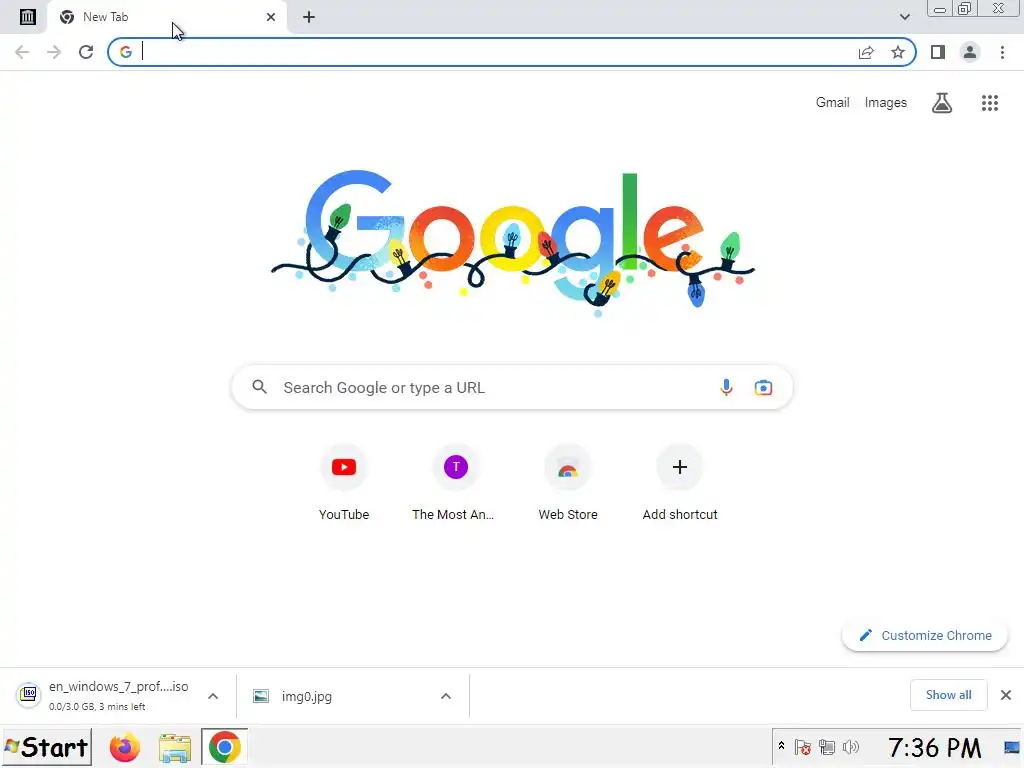Click the Chrome taskbar icon
The width and height of the screenshot is (1024, 768).
tap(225, 747)
